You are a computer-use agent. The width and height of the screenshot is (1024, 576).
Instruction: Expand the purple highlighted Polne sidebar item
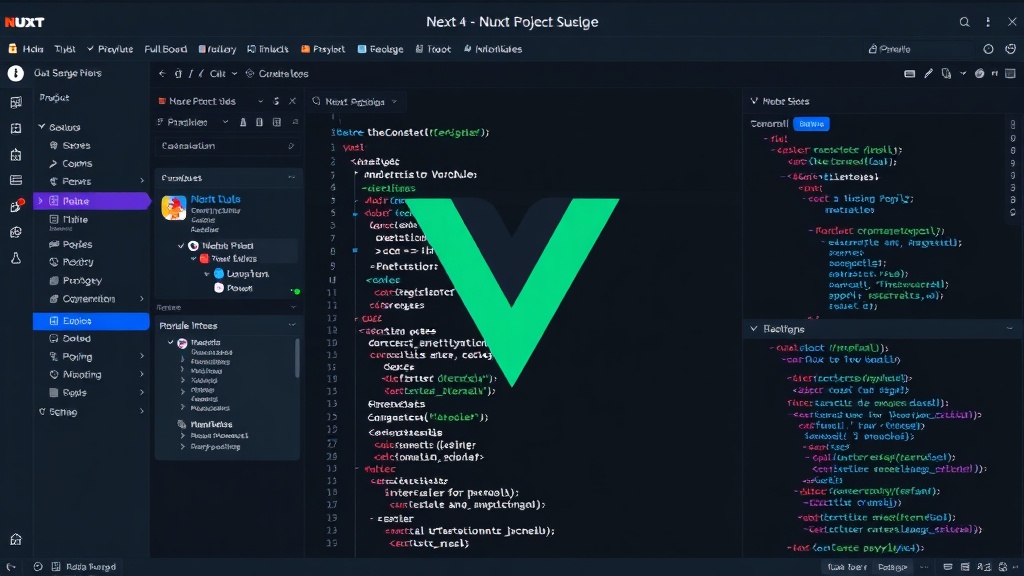tap(40, 201)
